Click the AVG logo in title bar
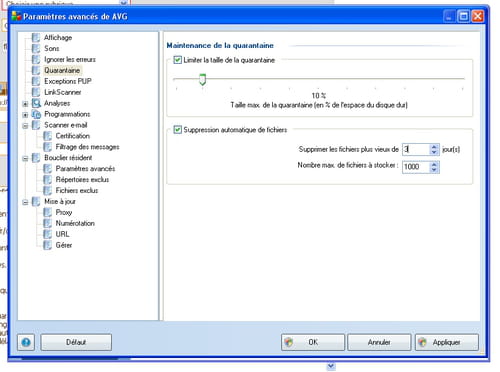 tap(16, 16)
